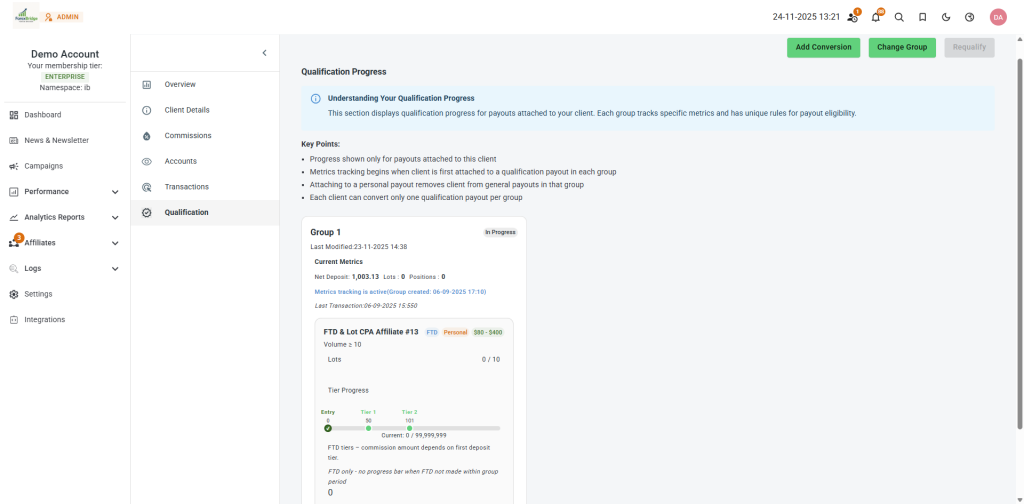Collapse the client side panel chevron

[264, 53]
